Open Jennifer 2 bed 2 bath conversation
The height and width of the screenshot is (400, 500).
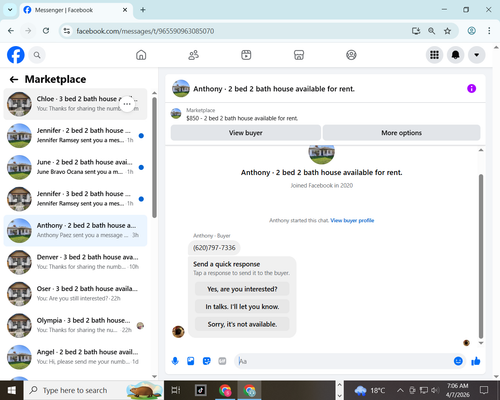point(75,136)
